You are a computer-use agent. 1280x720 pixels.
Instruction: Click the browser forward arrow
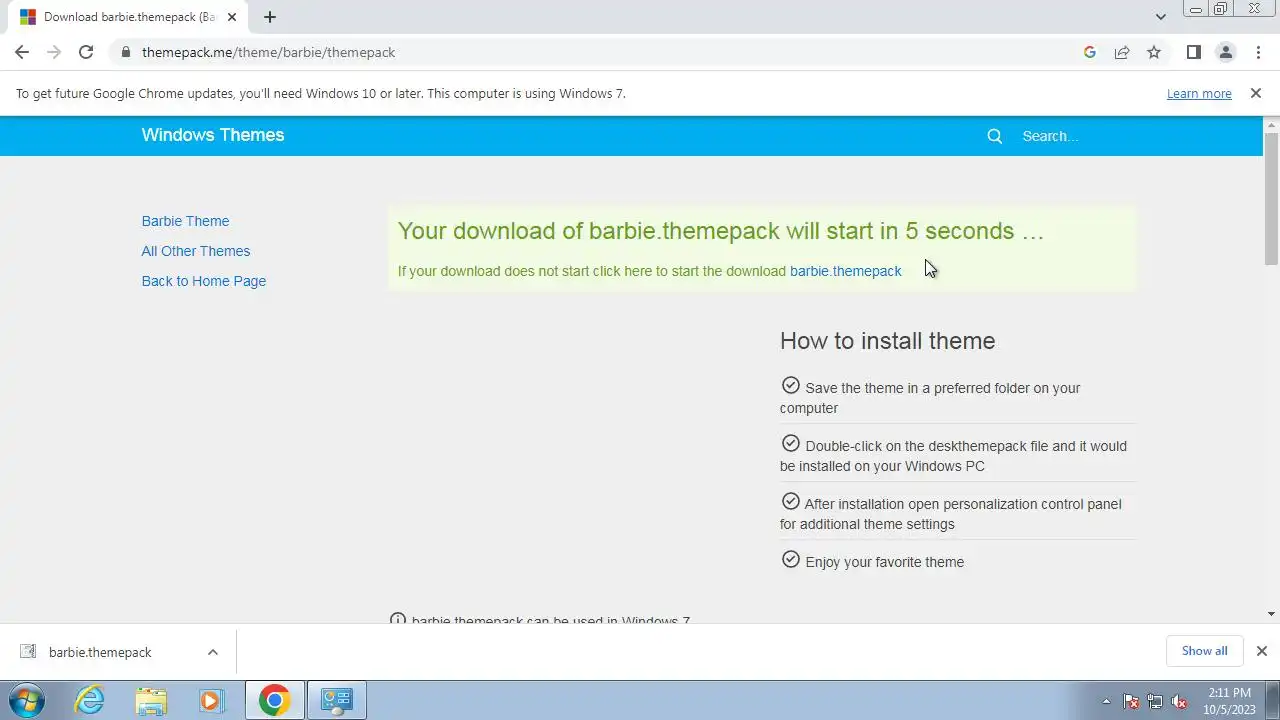(54, 52)
